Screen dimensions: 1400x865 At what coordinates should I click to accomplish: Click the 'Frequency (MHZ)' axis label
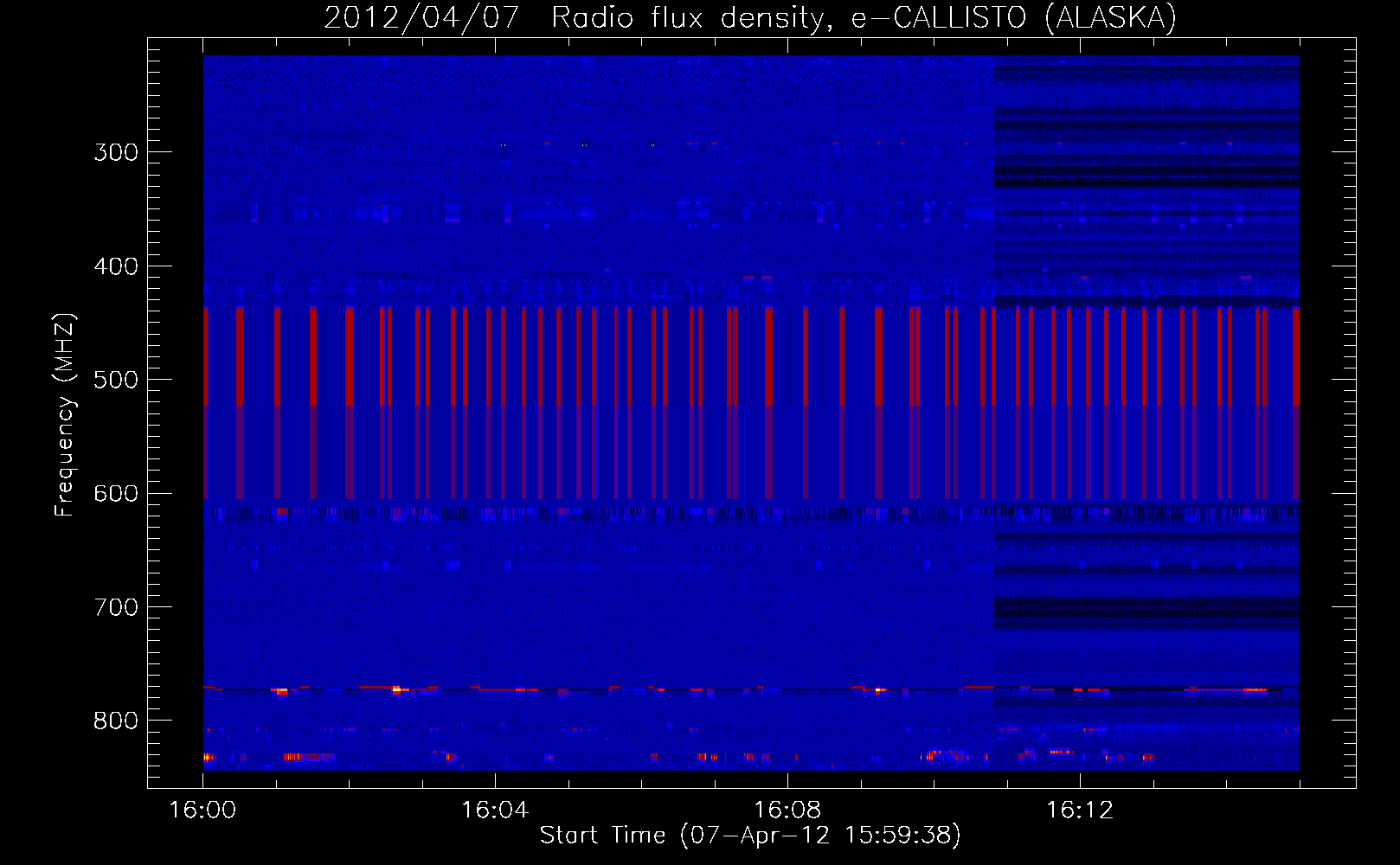point(66,415)
